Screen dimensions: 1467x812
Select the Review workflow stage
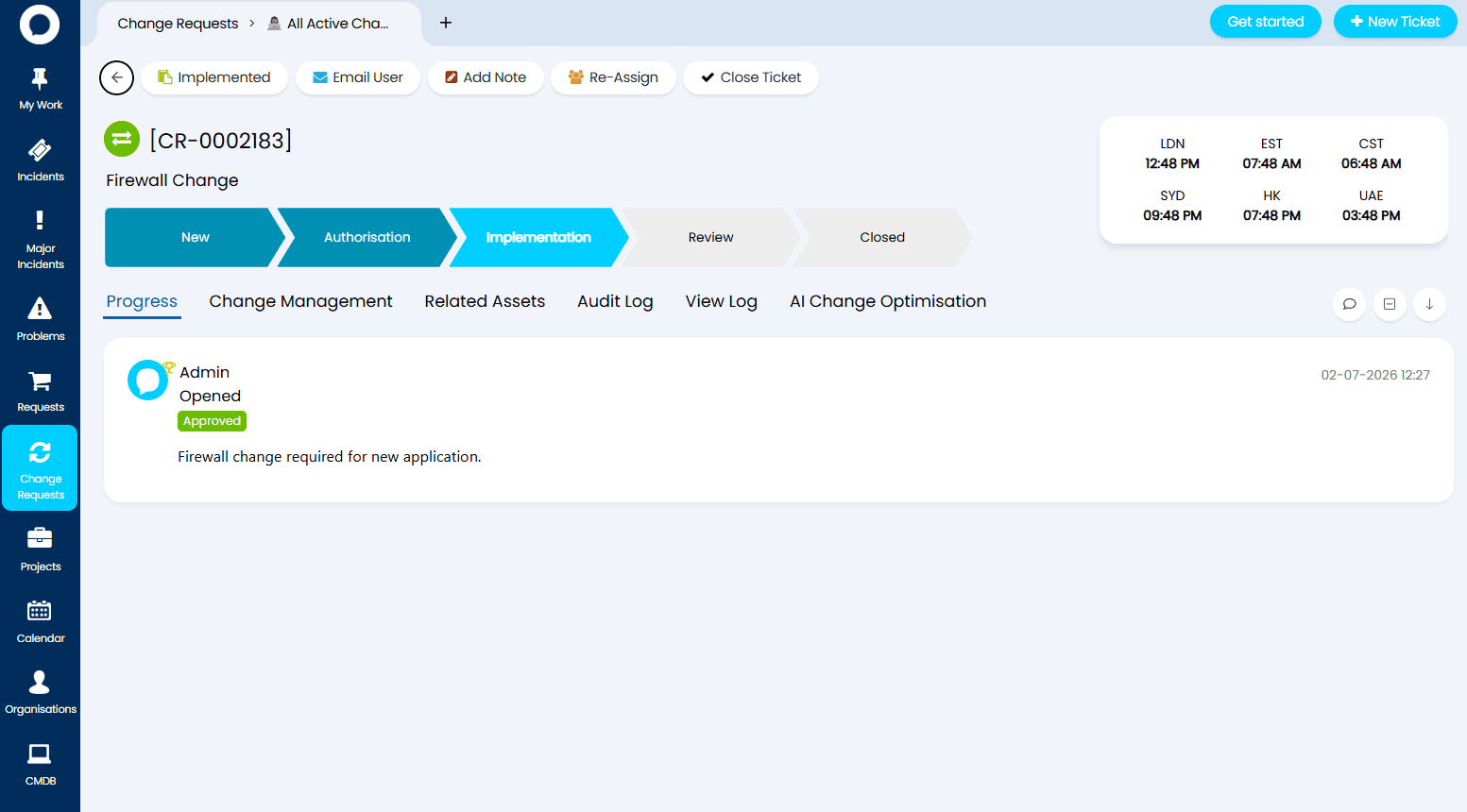point(710,237)
